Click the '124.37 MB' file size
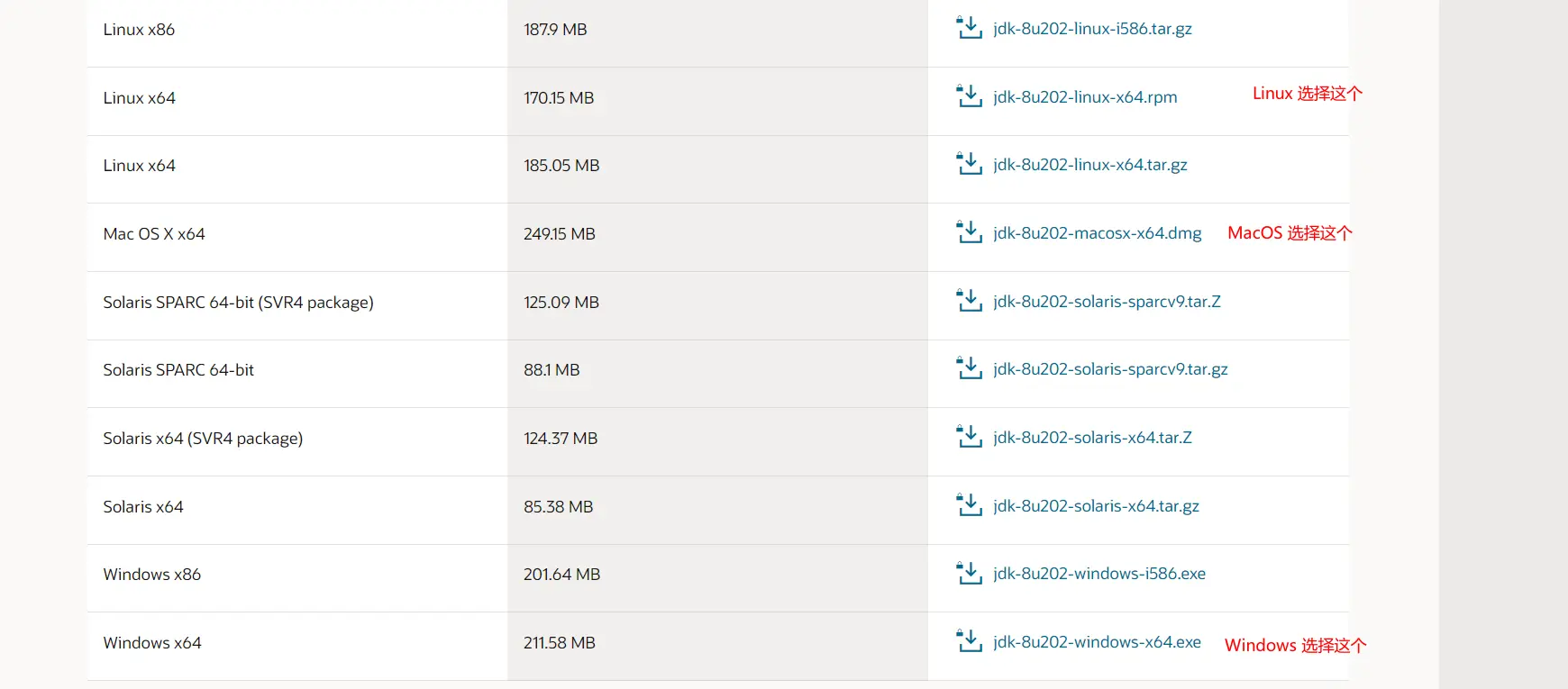Screen dimensions: 1568x689 (x=561, y=439)
